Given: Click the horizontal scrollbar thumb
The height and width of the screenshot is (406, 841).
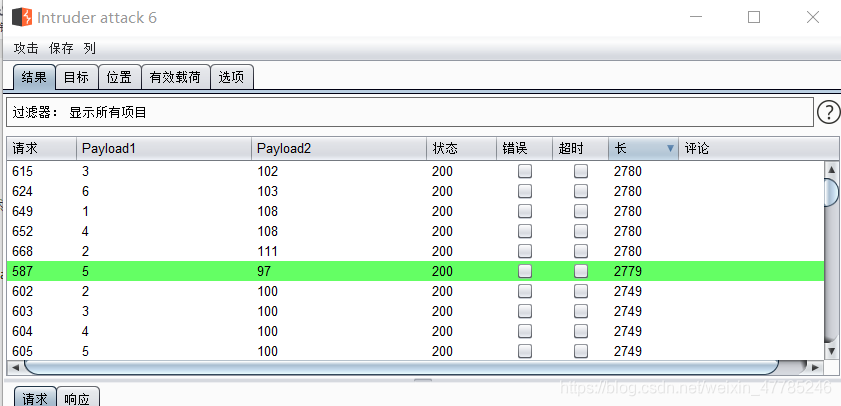Looking at the screenshot, I should click(401, 367).
